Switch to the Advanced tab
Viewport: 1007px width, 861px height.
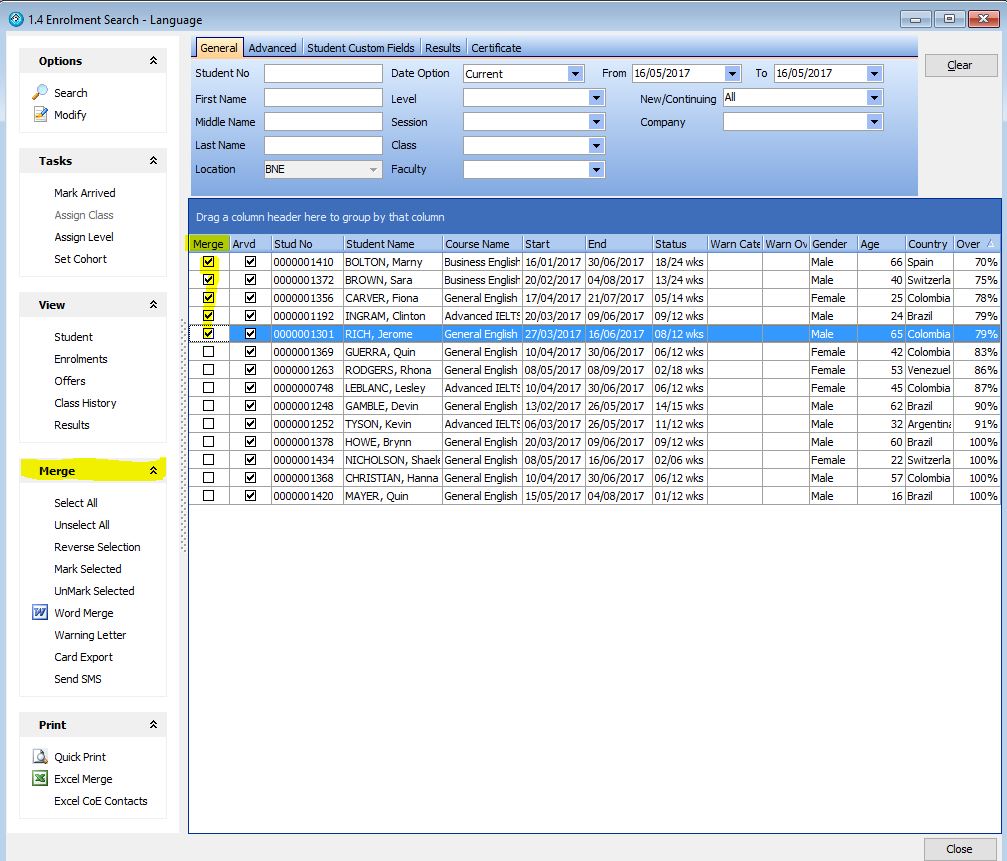click(x=272, y=48)
